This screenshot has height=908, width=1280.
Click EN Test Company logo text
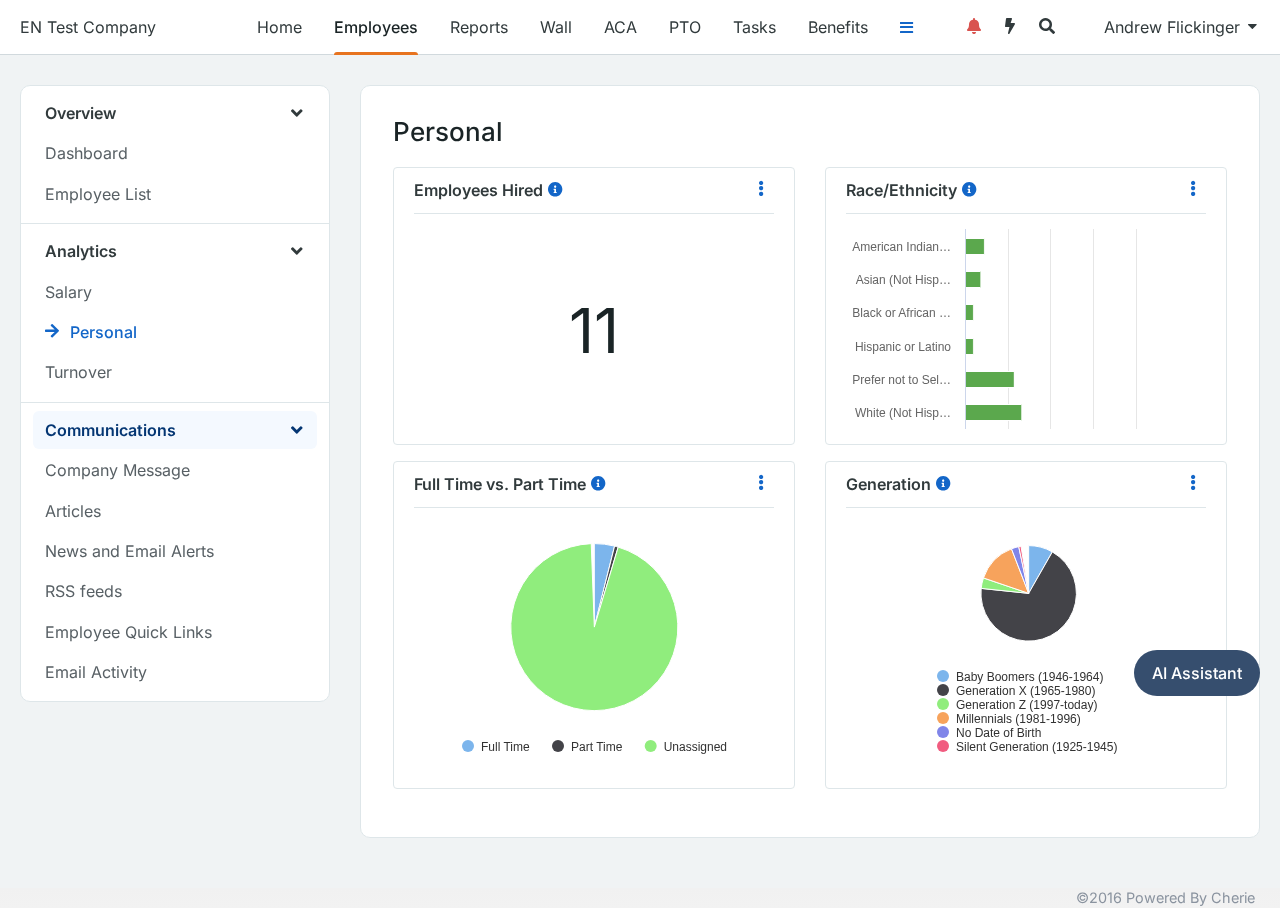click(88, 27)
